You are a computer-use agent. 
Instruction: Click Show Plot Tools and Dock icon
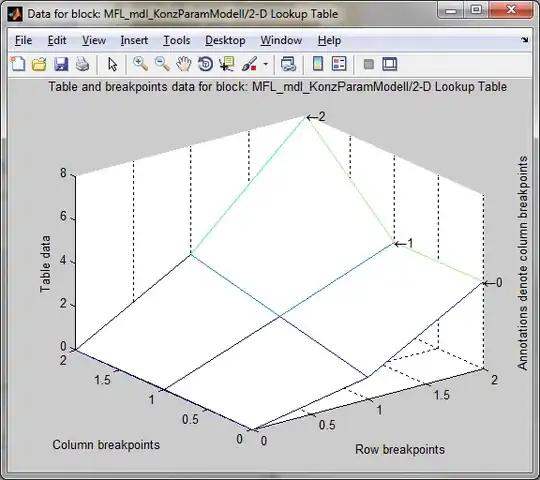390,64
